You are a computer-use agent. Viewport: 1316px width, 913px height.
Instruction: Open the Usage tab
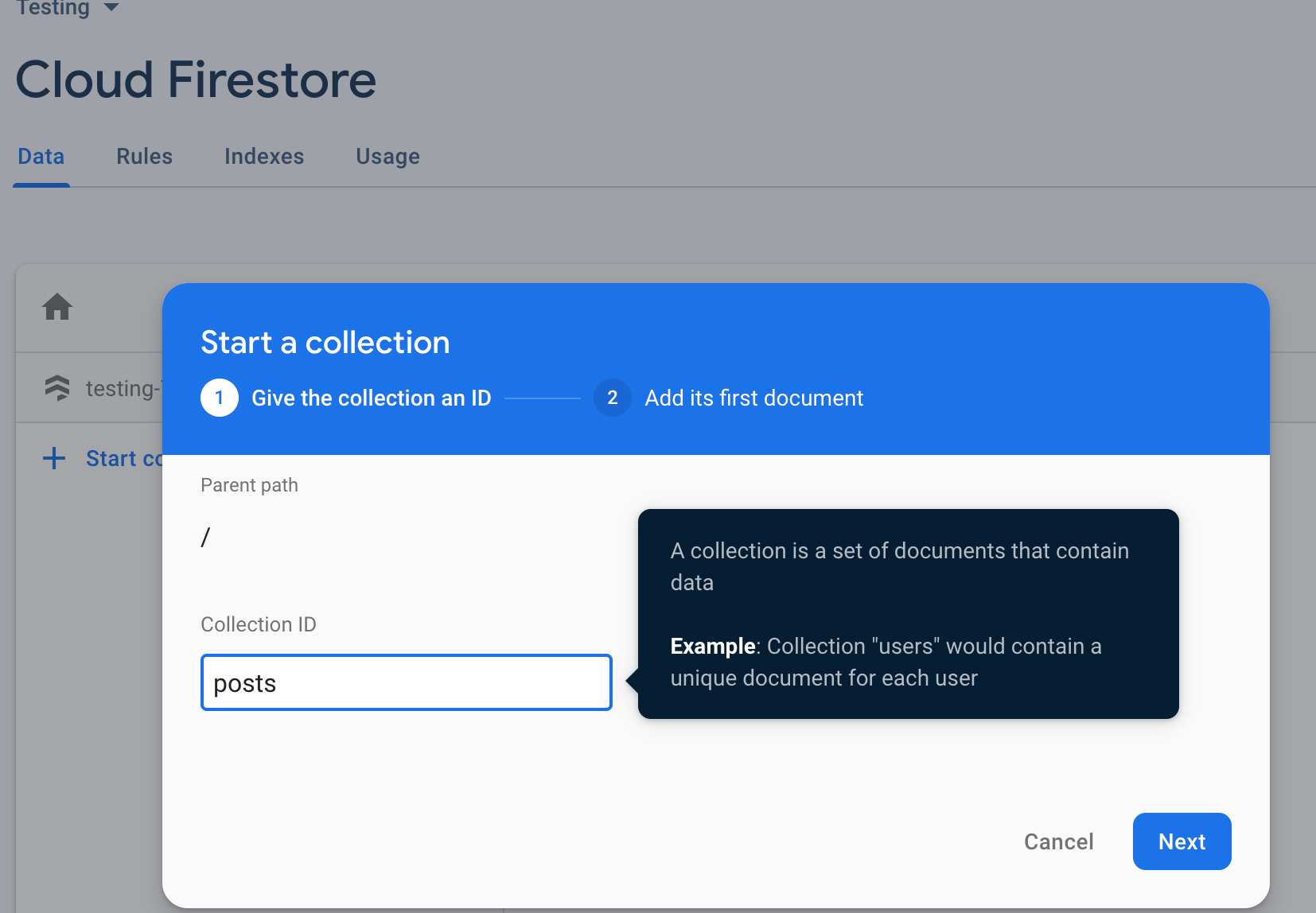pyautogui.click(x=387, y=157)
